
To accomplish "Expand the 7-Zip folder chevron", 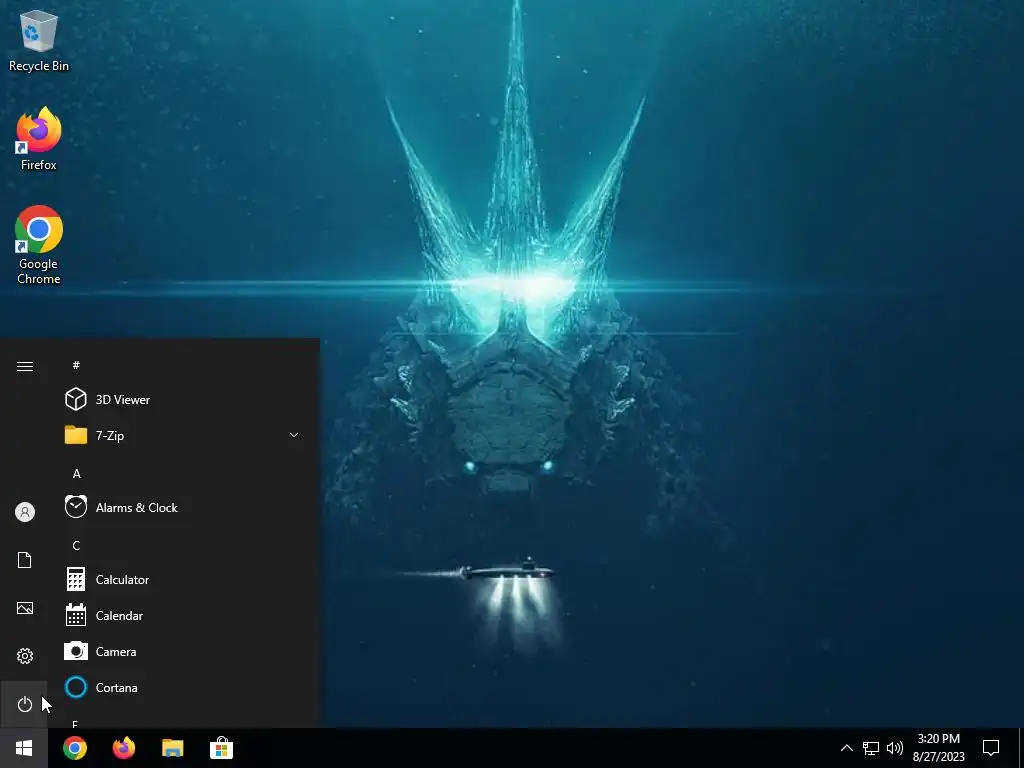I will (294, 435).
